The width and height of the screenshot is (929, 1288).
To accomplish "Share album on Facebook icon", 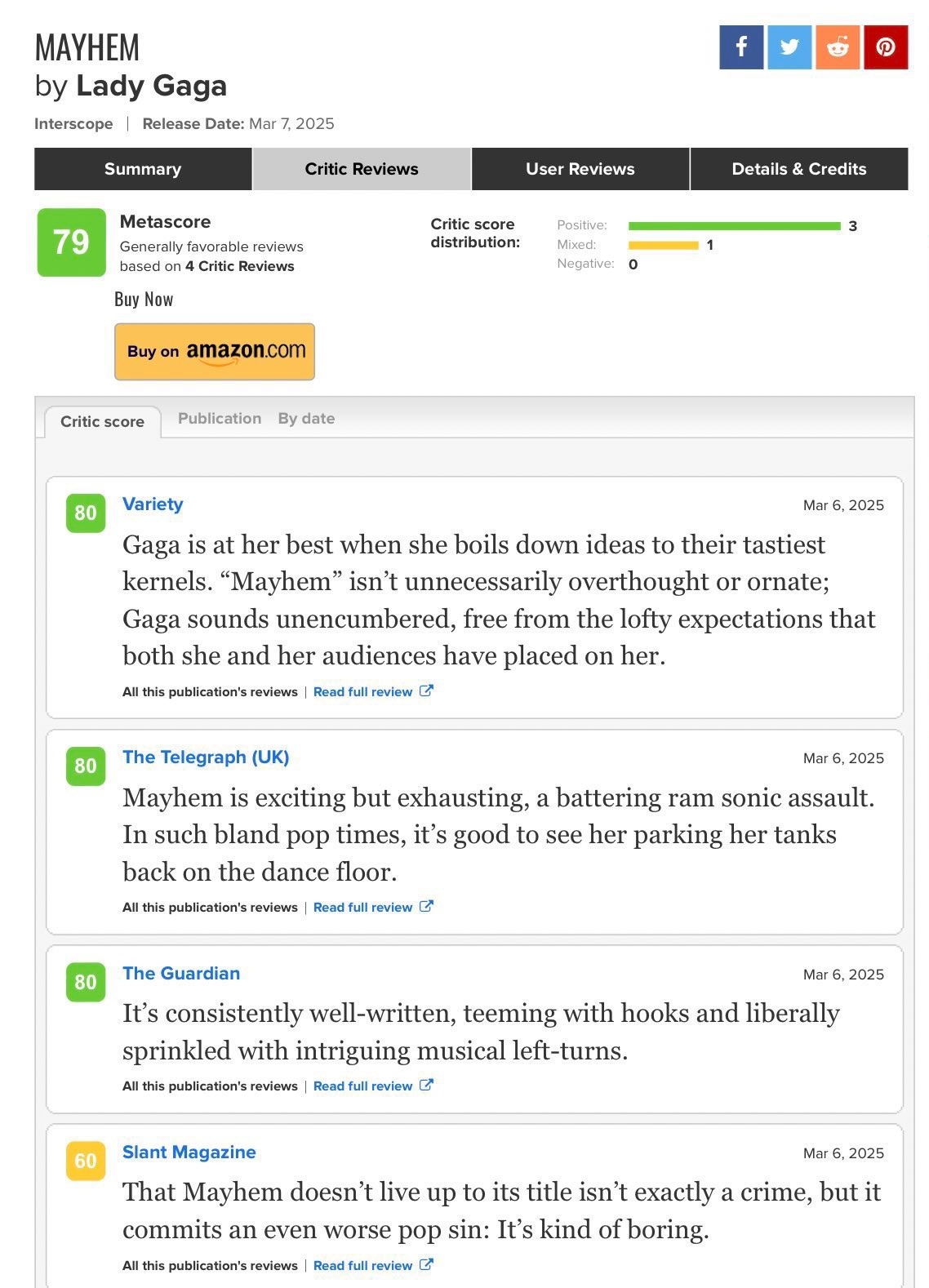I will coord(741,47).
